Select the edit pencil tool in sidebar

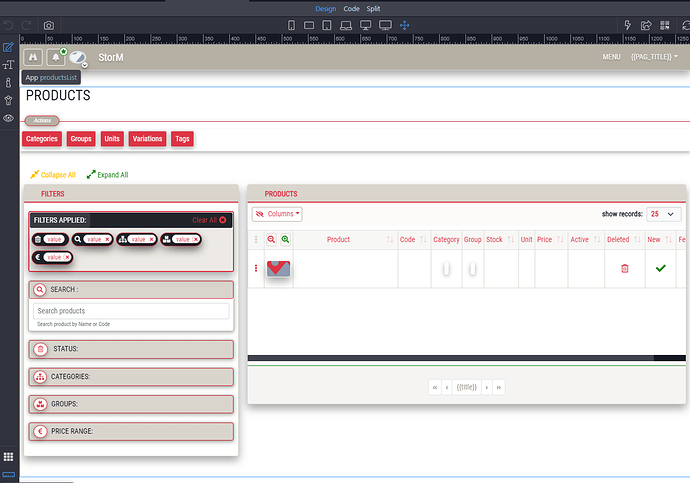pyautogui.click(x=8, y=47)
